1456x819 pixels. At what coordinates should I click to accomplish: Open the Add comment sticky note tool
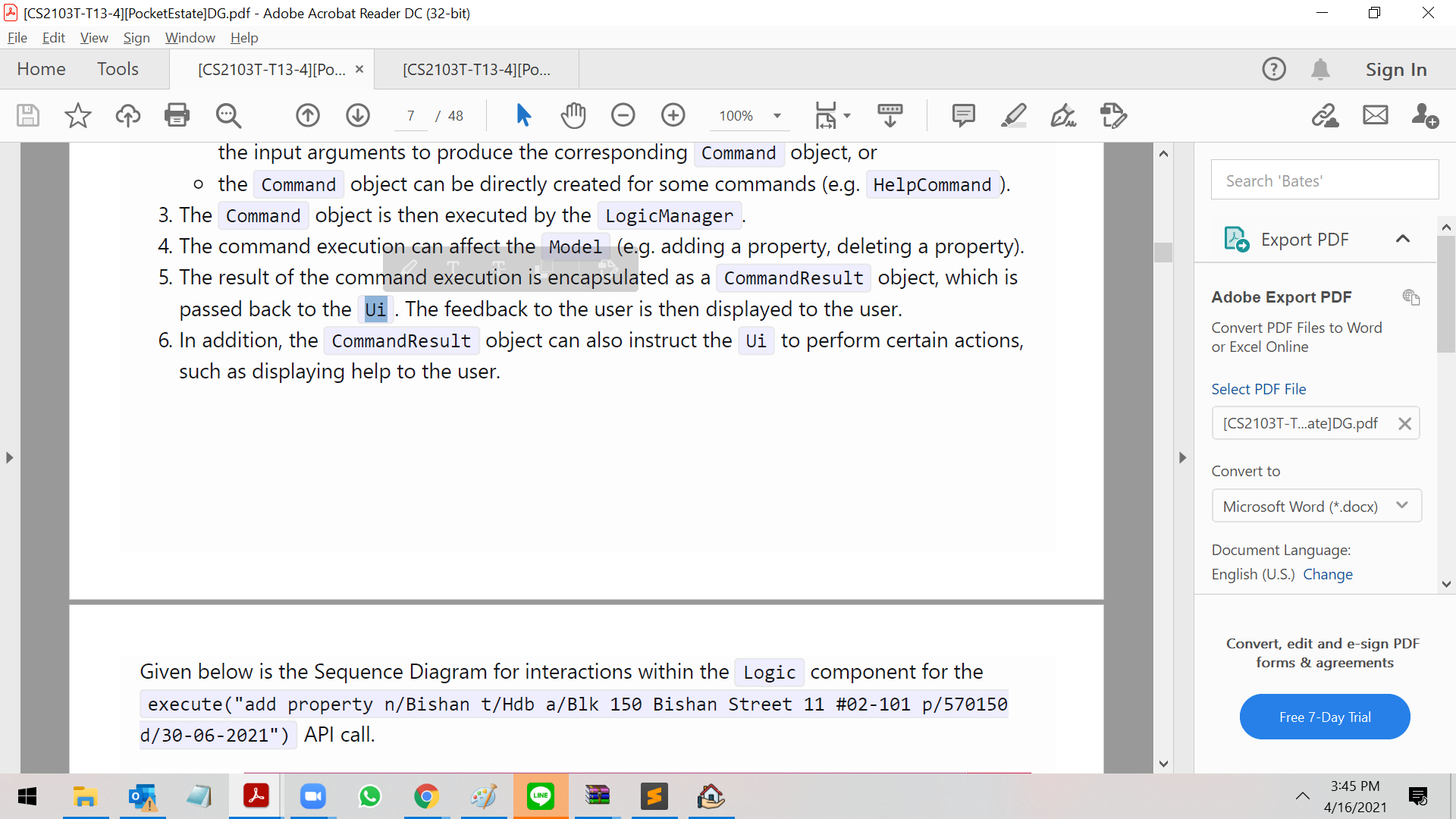coord(963,115)
